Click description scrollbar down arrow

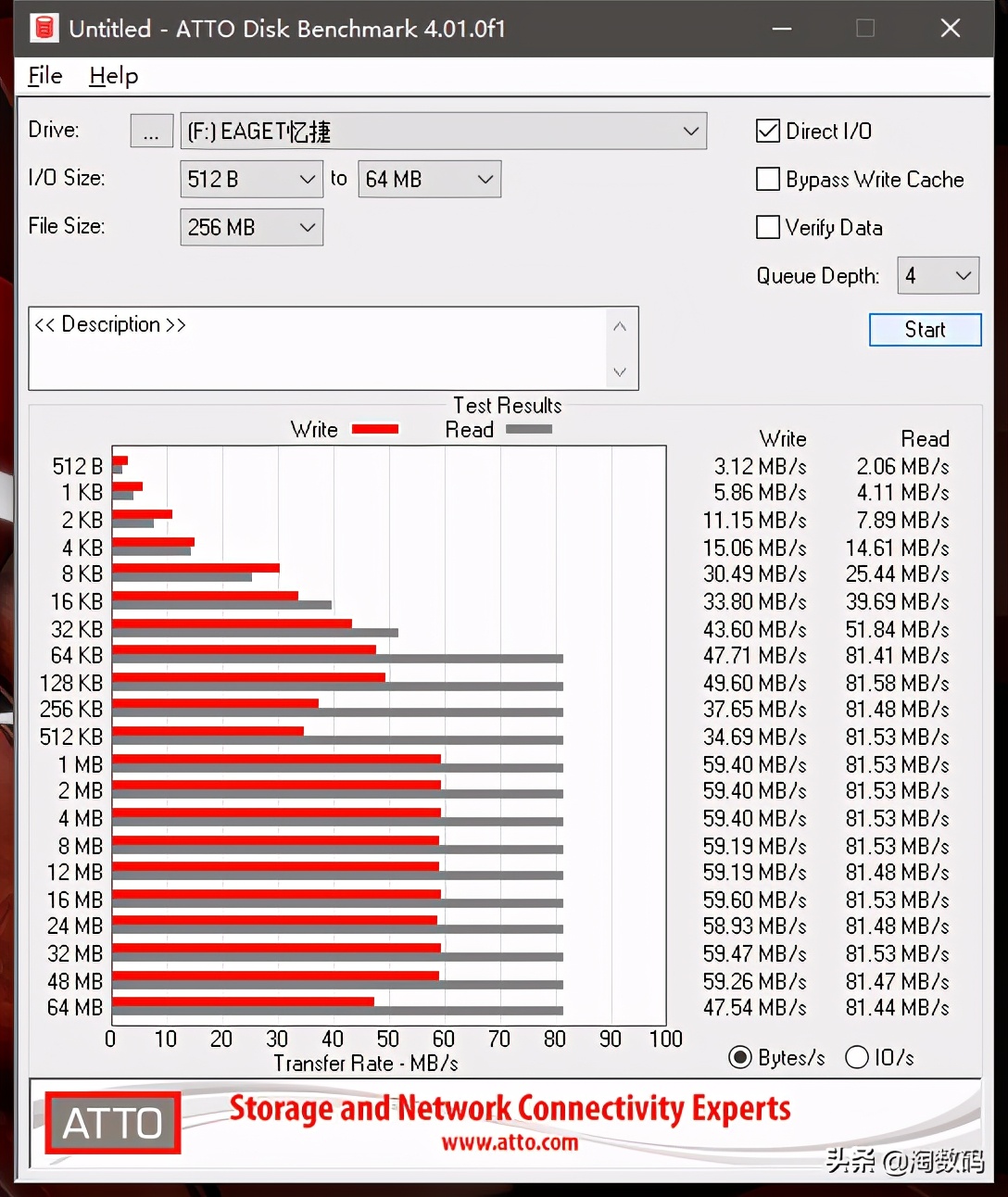(x=620, y=372)
